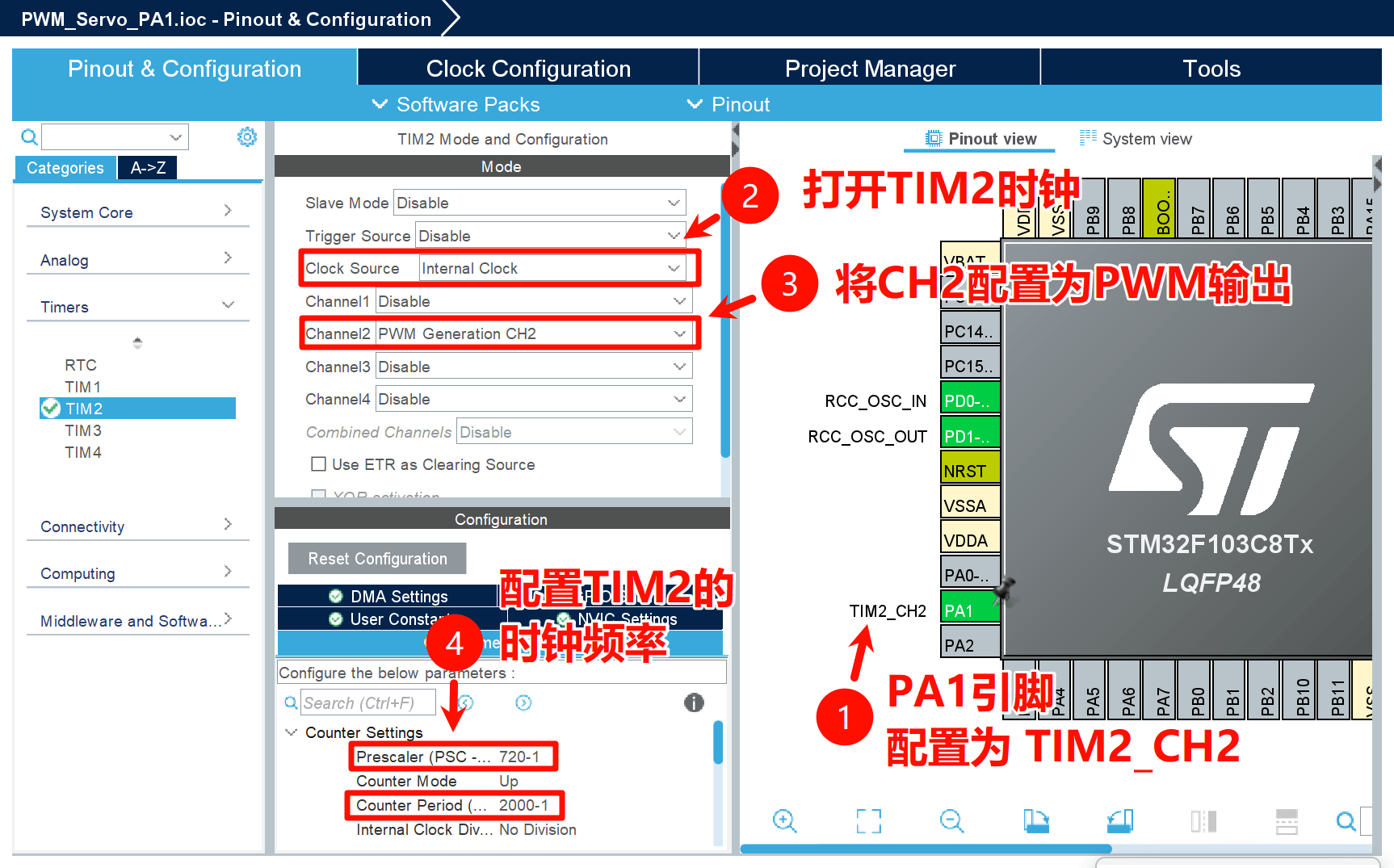Screen dimensions: 1394x868
Task: Switch to System view
Action: (x=1136, y=139)
